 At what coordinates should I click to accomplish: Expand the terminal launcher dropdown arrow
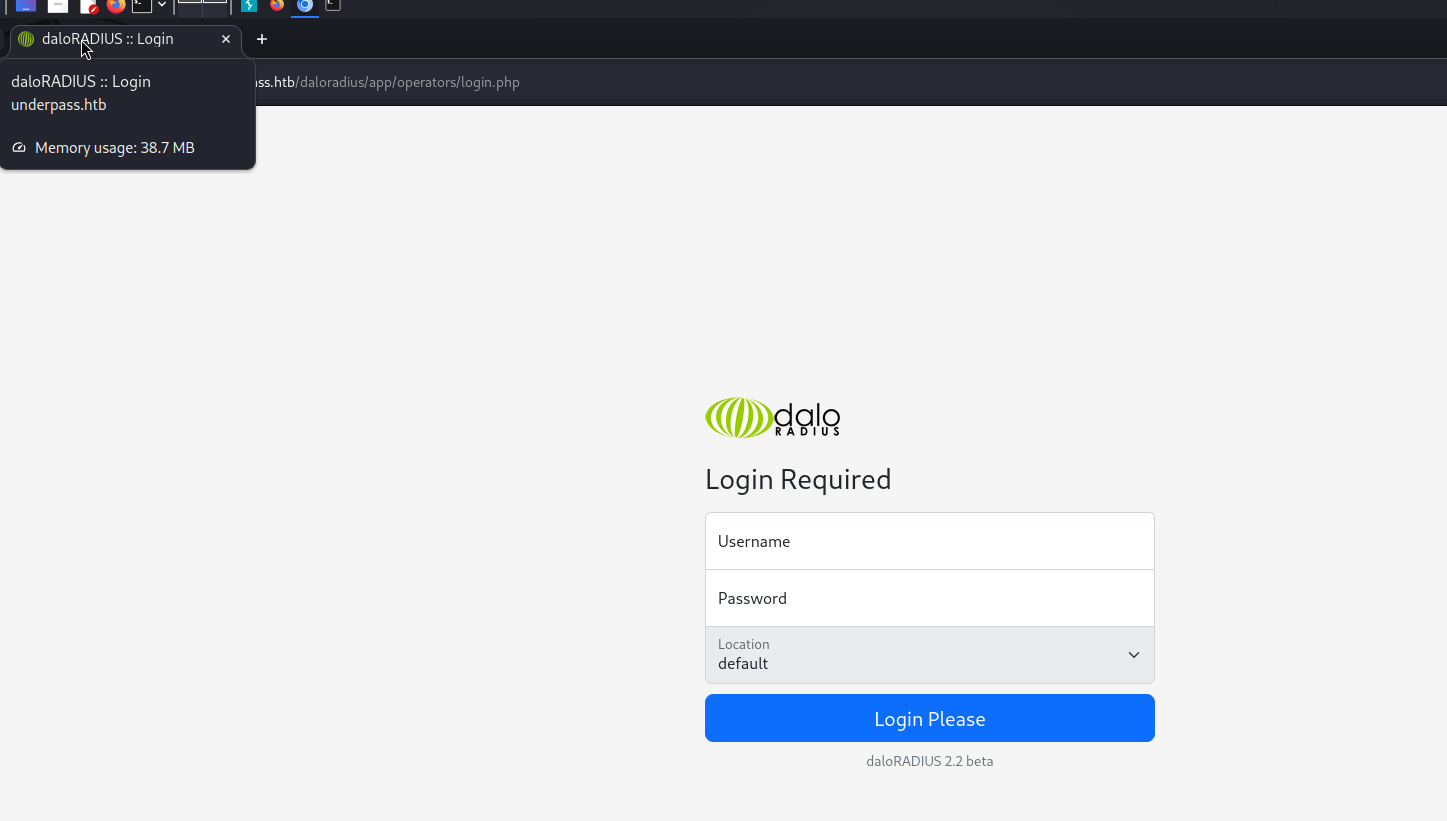(162, 5)
